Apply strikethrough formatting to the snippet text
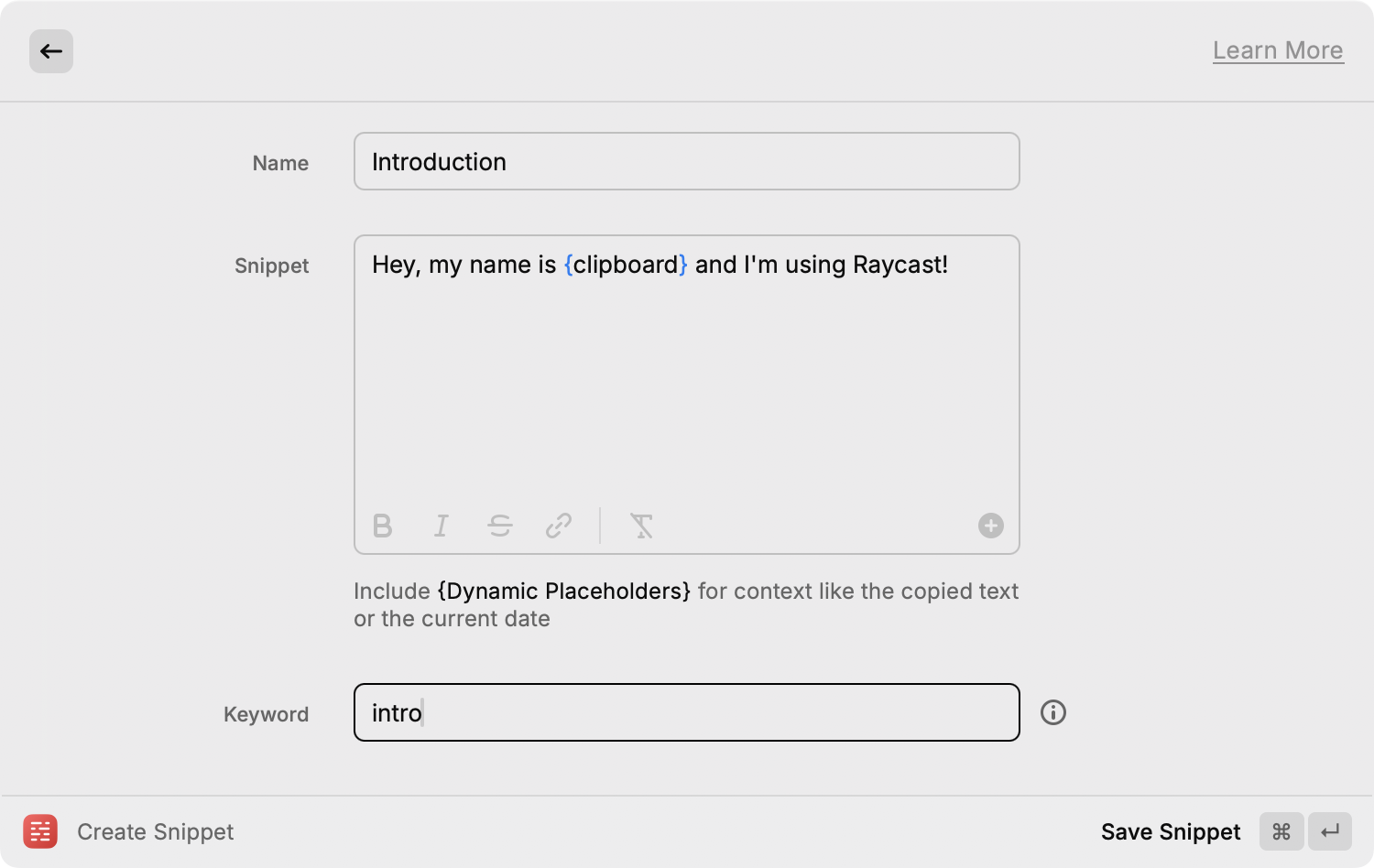Screen dimensions: 1374x868 (500, 526)
